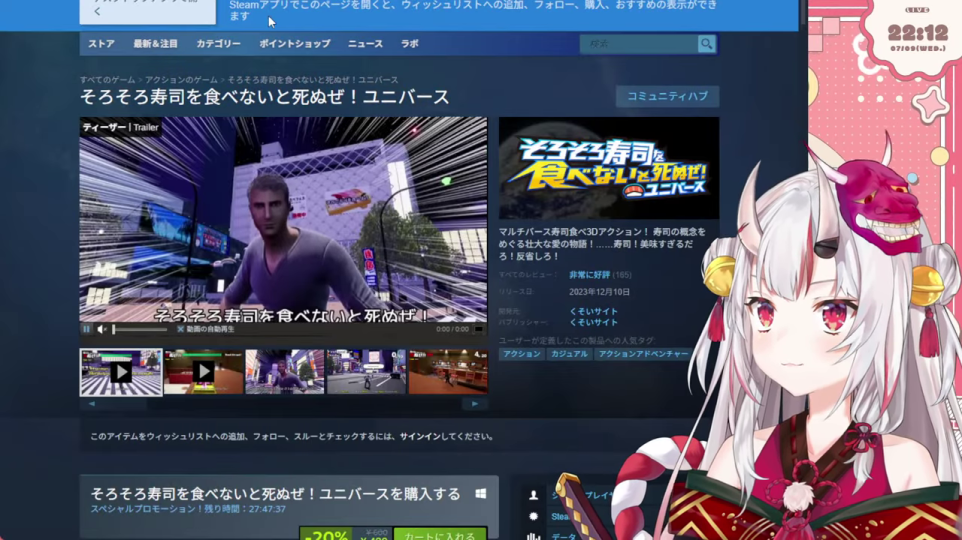Click the game title breadcrumb link

(313, 80)
